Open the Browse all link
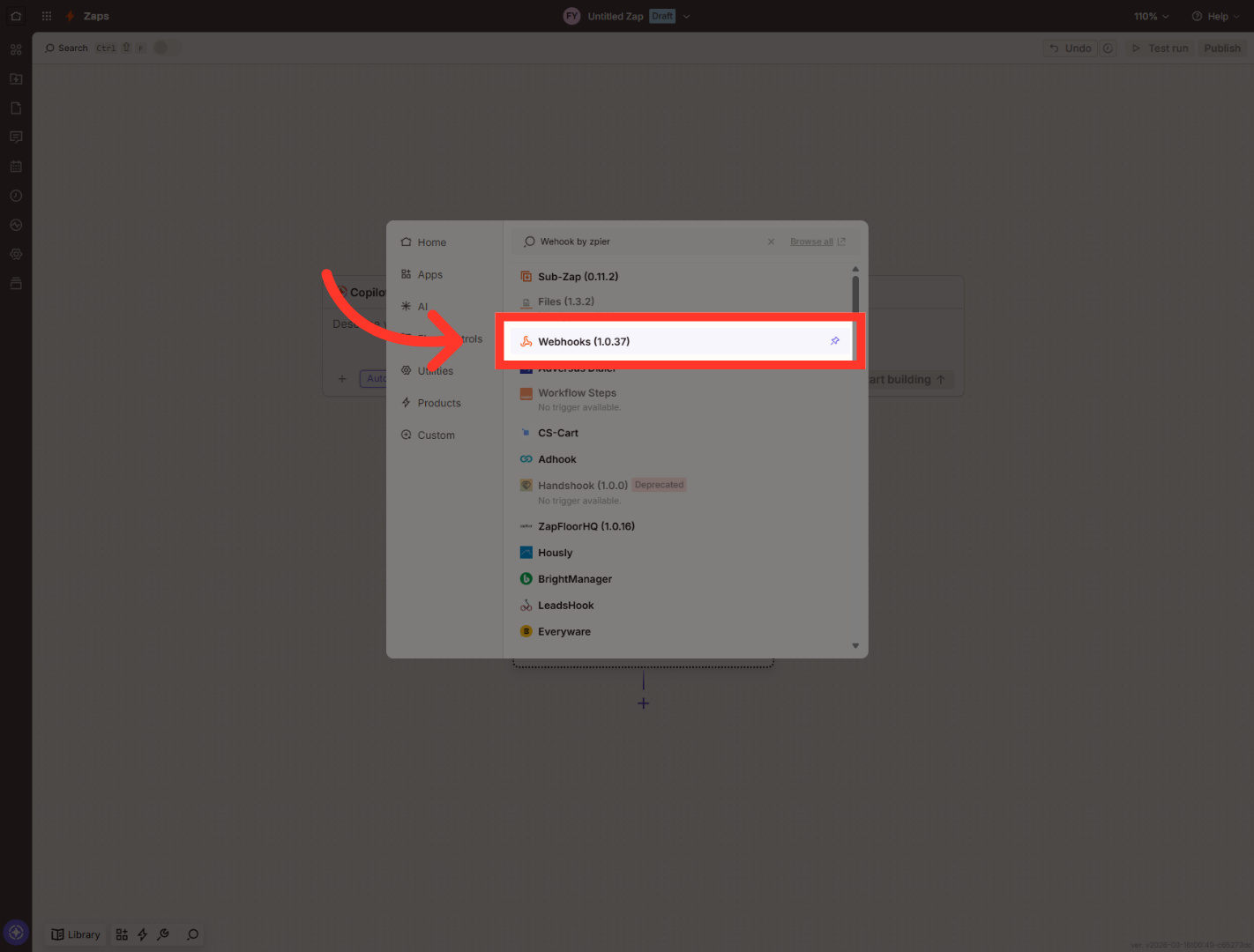 817,242
